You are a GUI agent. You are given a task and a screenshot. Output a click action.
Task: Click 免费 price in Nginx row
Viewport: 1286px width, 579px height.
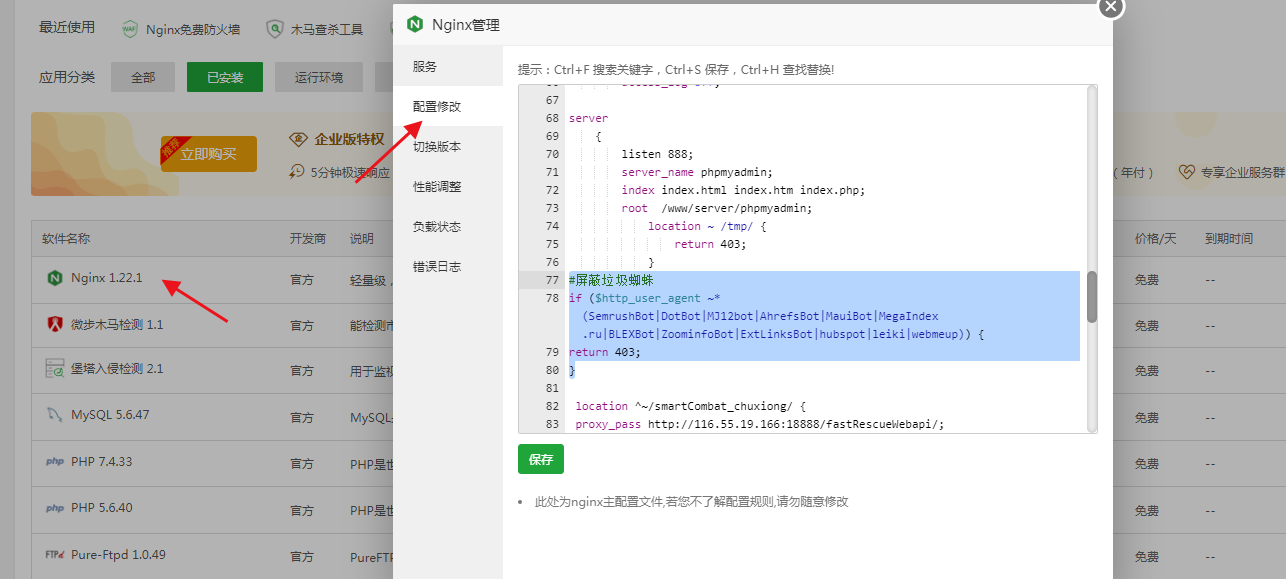point(1147,280)
